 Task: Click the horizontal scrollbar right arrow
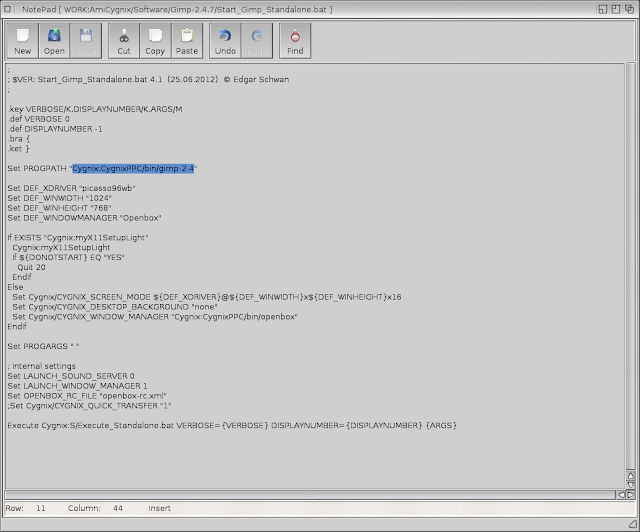click(x=630, y=495)
